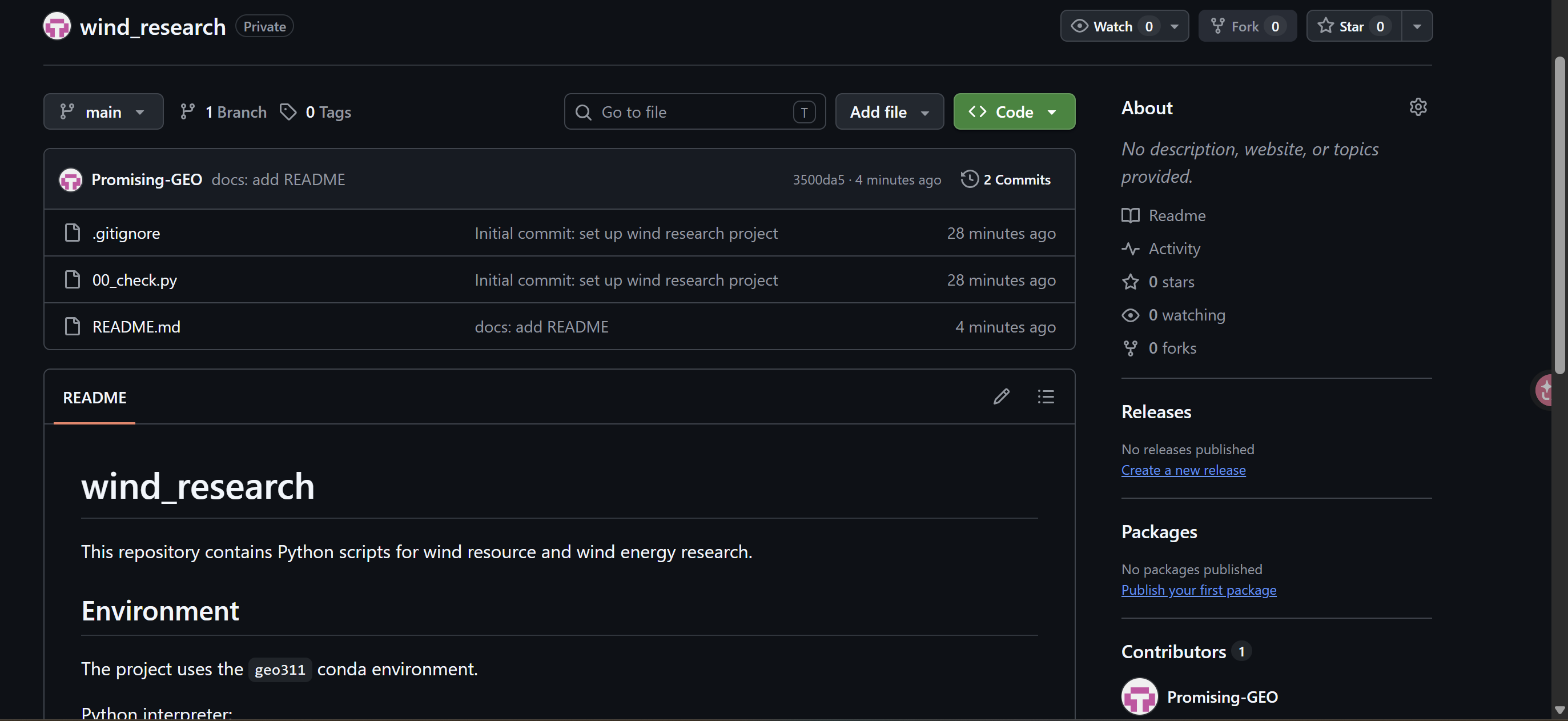Open the 0 forks link
The height and width of the screenshot is (721, 1568).
click(1172, 348)
